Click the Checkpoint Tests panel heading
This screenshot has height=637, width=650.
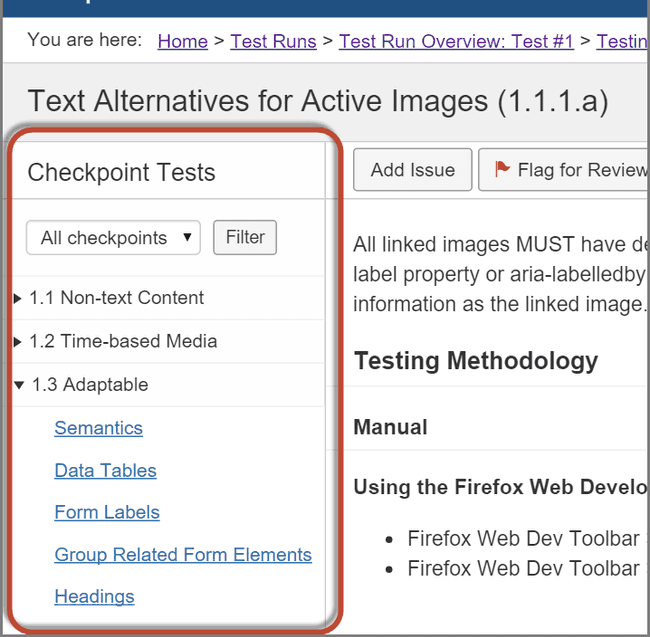(121, 172)
